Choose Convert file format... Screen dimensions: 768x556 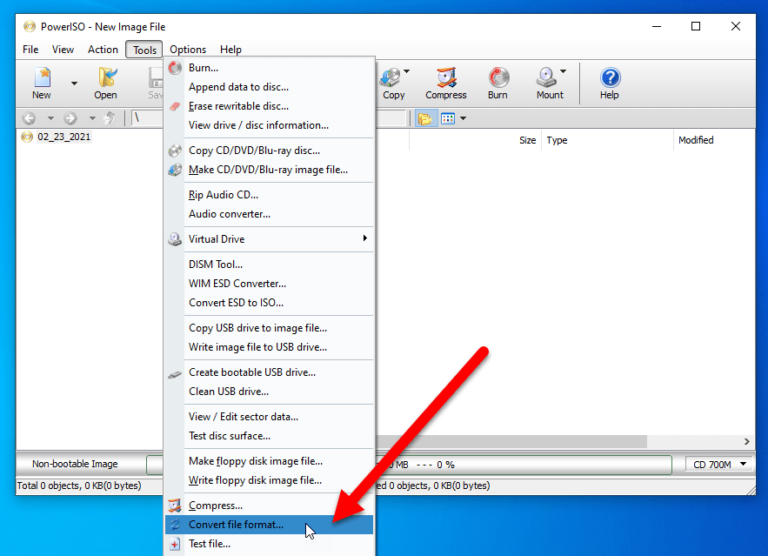269,525
